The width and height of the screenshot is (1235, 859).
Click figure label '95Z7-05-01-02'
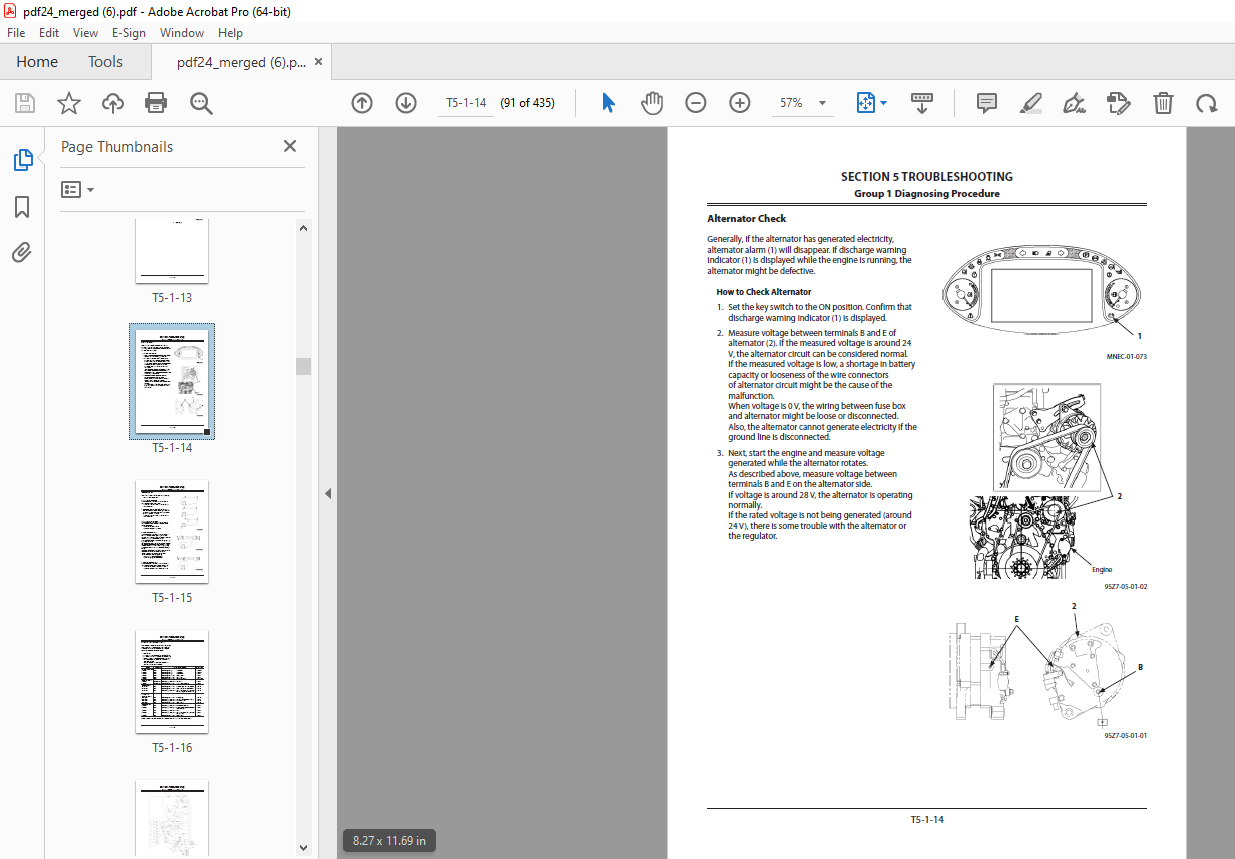(1126, 587)
